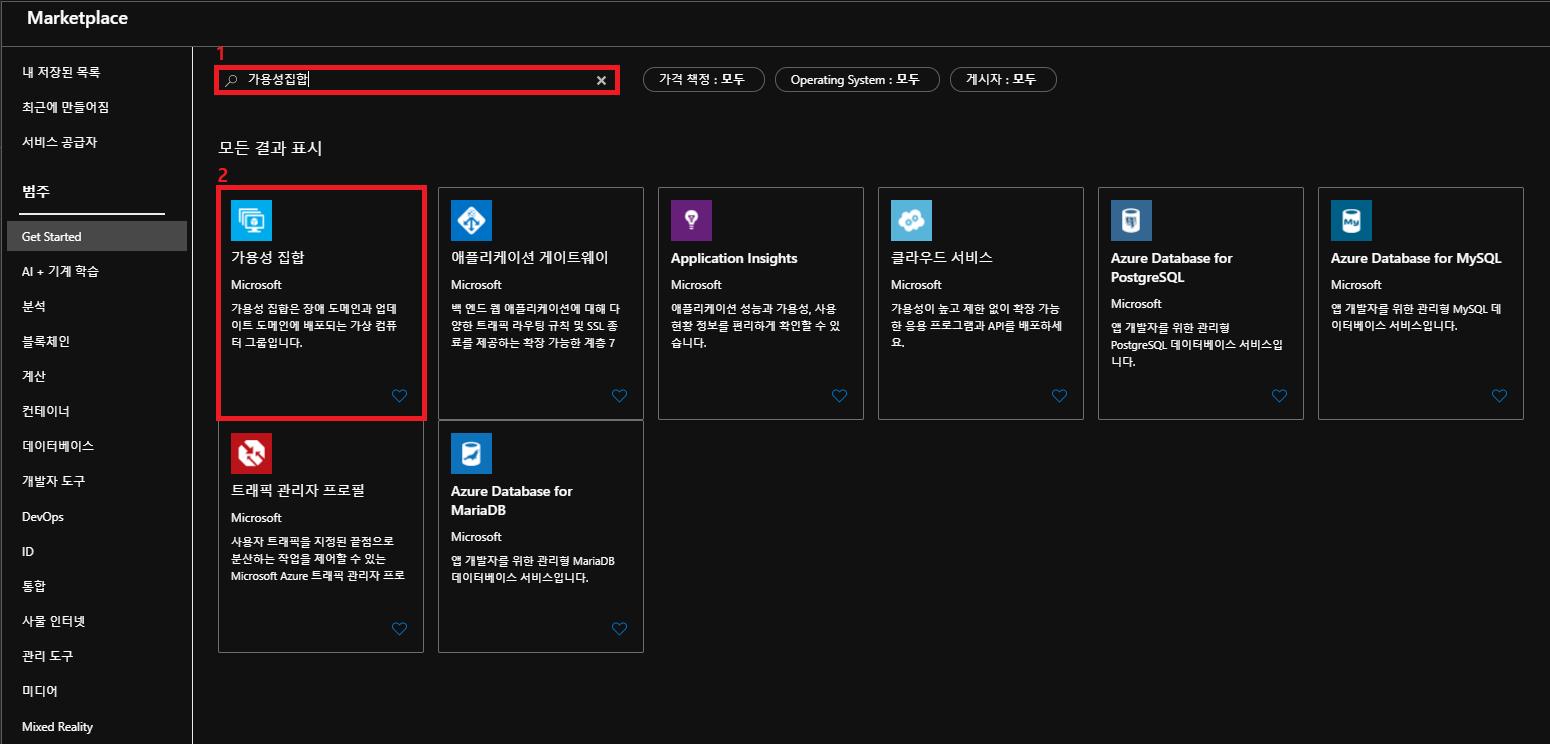Favorite Azure Database for MariaDB via heart
Screen dimensions: 1550x744
coord(619,629)
